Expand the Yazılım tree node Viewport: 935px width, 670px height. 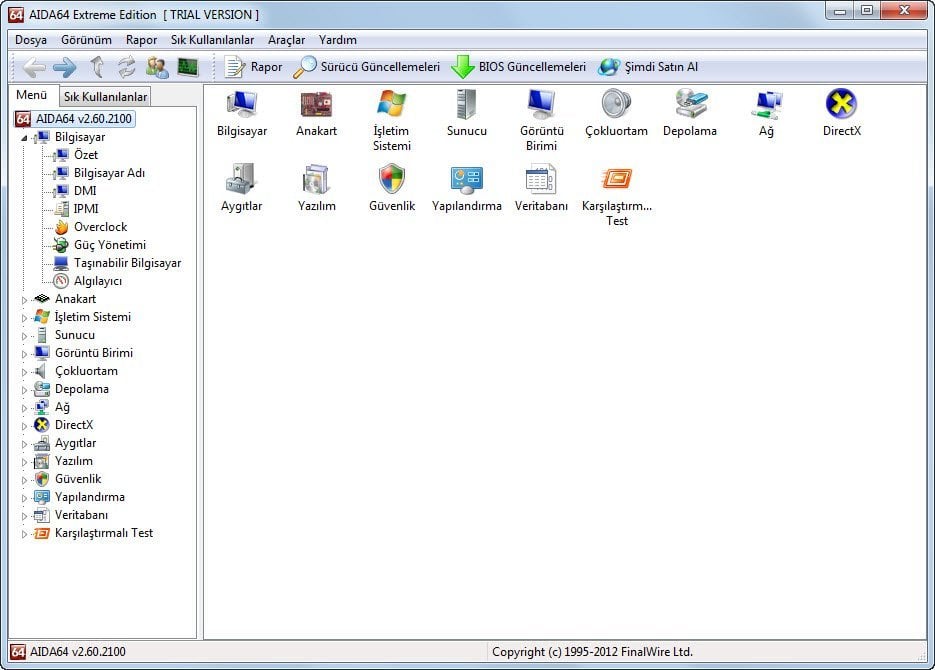pos(24,462)
